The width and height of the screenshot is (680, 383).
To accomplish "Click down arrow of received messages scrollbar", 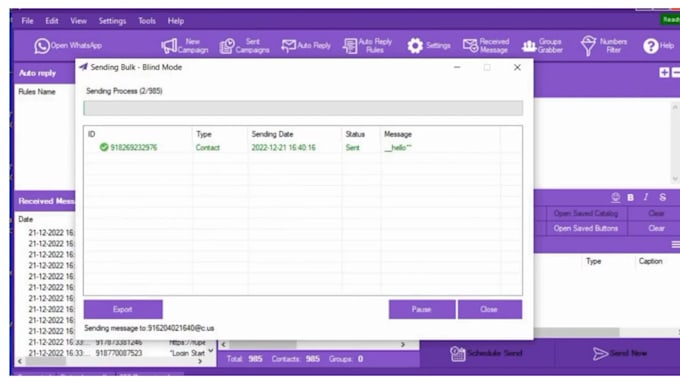I will click(x=211, y=351).
